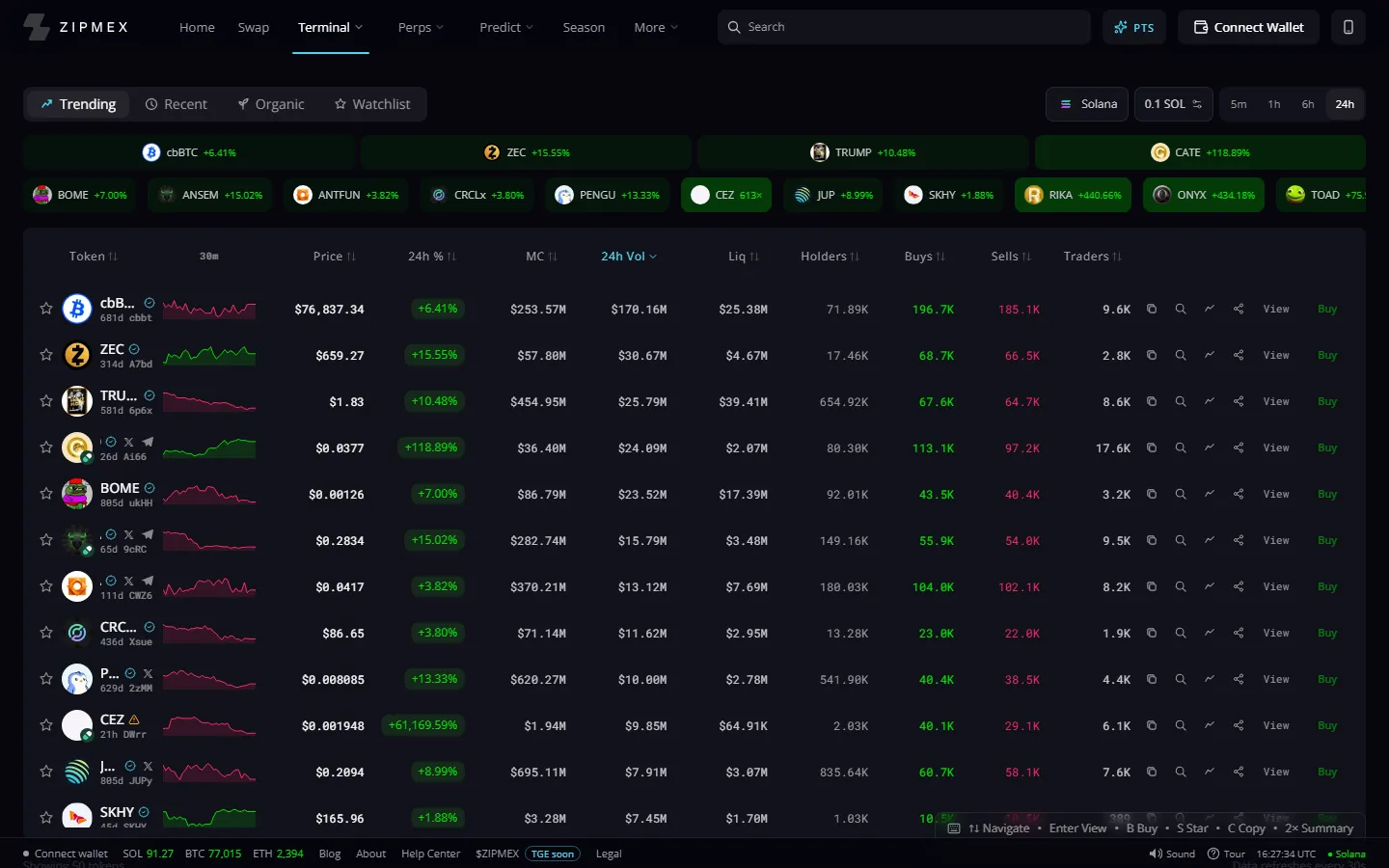Click the X icon in the PENGU row
1389x868 pixels.
[148, 673]
